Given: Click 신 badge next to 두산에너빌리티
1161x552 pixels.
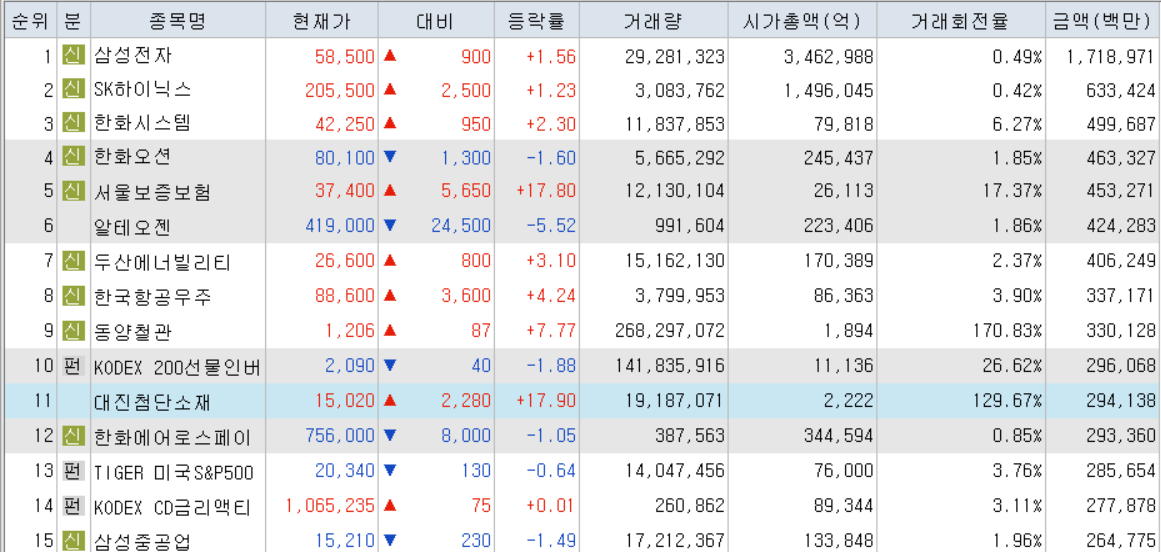Looking at the screenshot, I should coord(74,260).
